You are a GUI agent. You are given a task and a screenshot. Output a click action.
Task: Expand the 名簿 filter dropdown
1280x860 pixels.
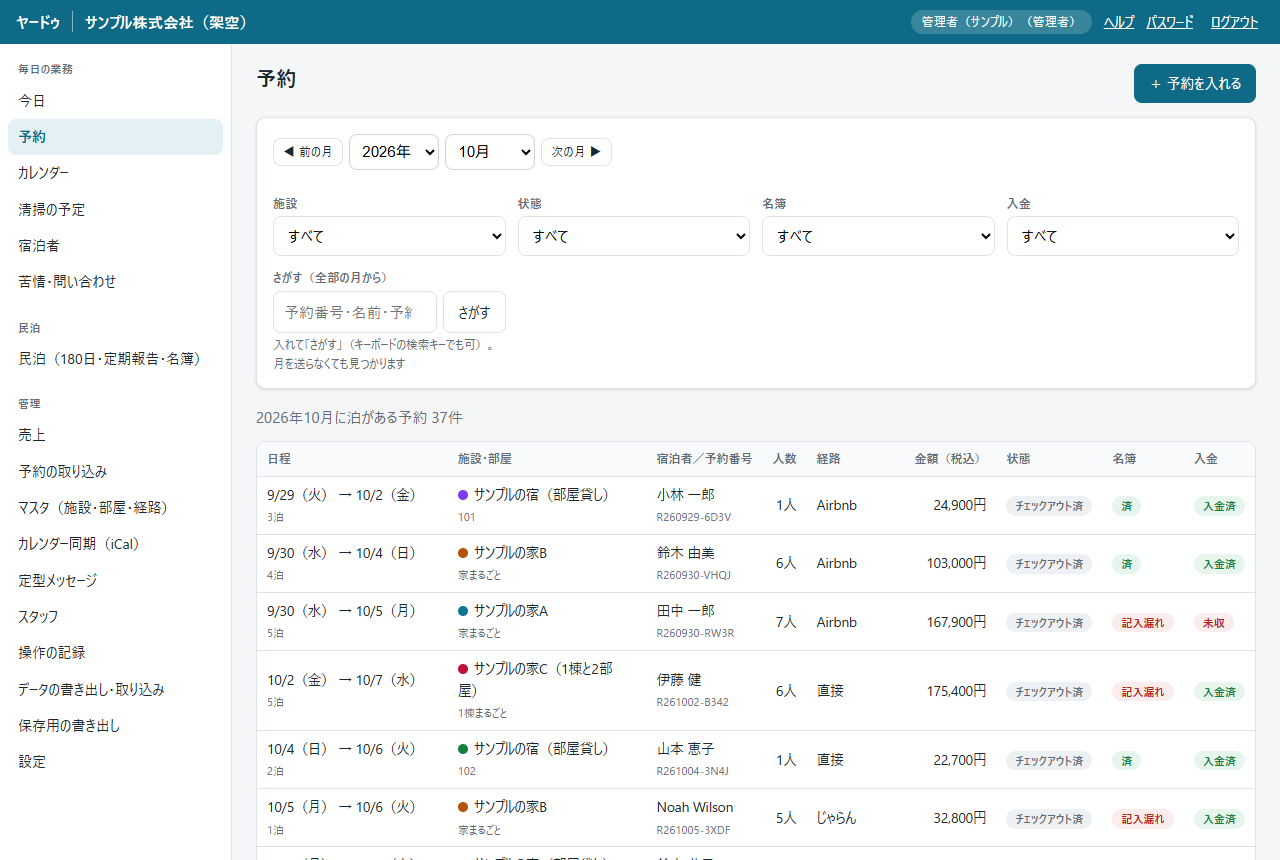(878, 236)
